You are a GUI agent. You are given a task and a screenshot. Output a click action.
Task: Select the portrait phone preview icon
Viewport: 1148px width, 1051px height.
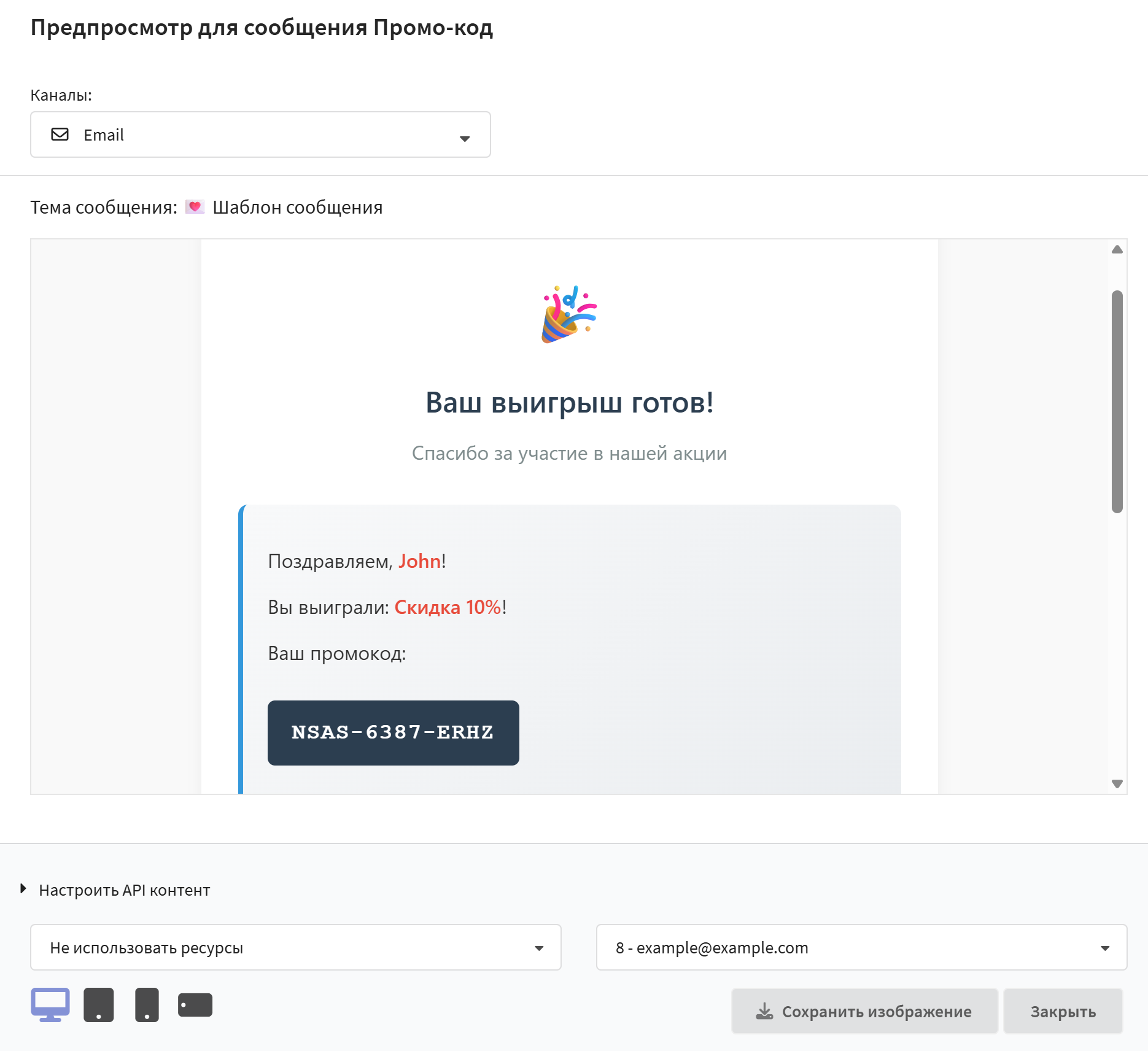pyautogui.click(x=147, y=1005)
